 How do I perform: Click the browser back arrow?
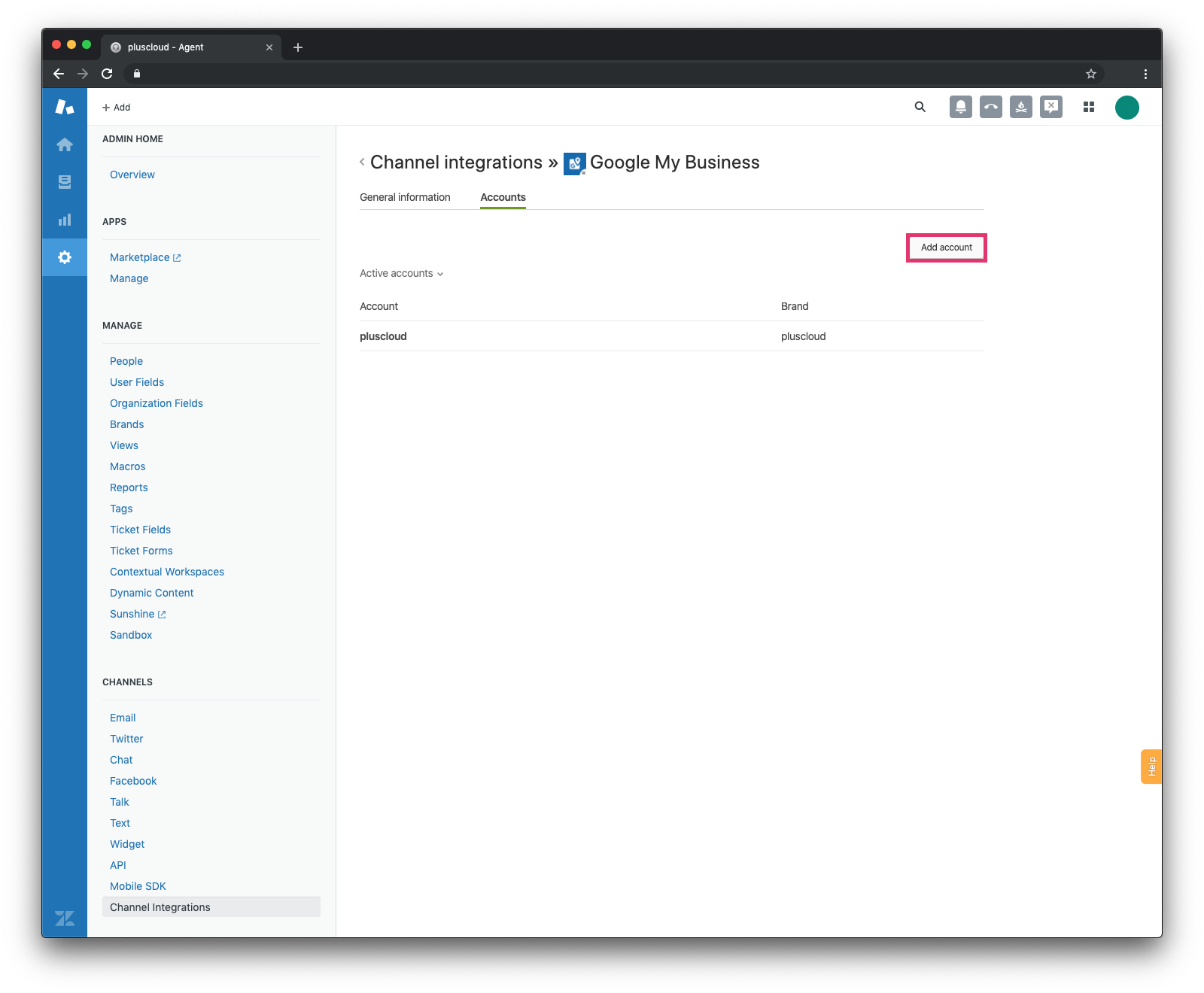pyautogui.click(x=59, y=74)
